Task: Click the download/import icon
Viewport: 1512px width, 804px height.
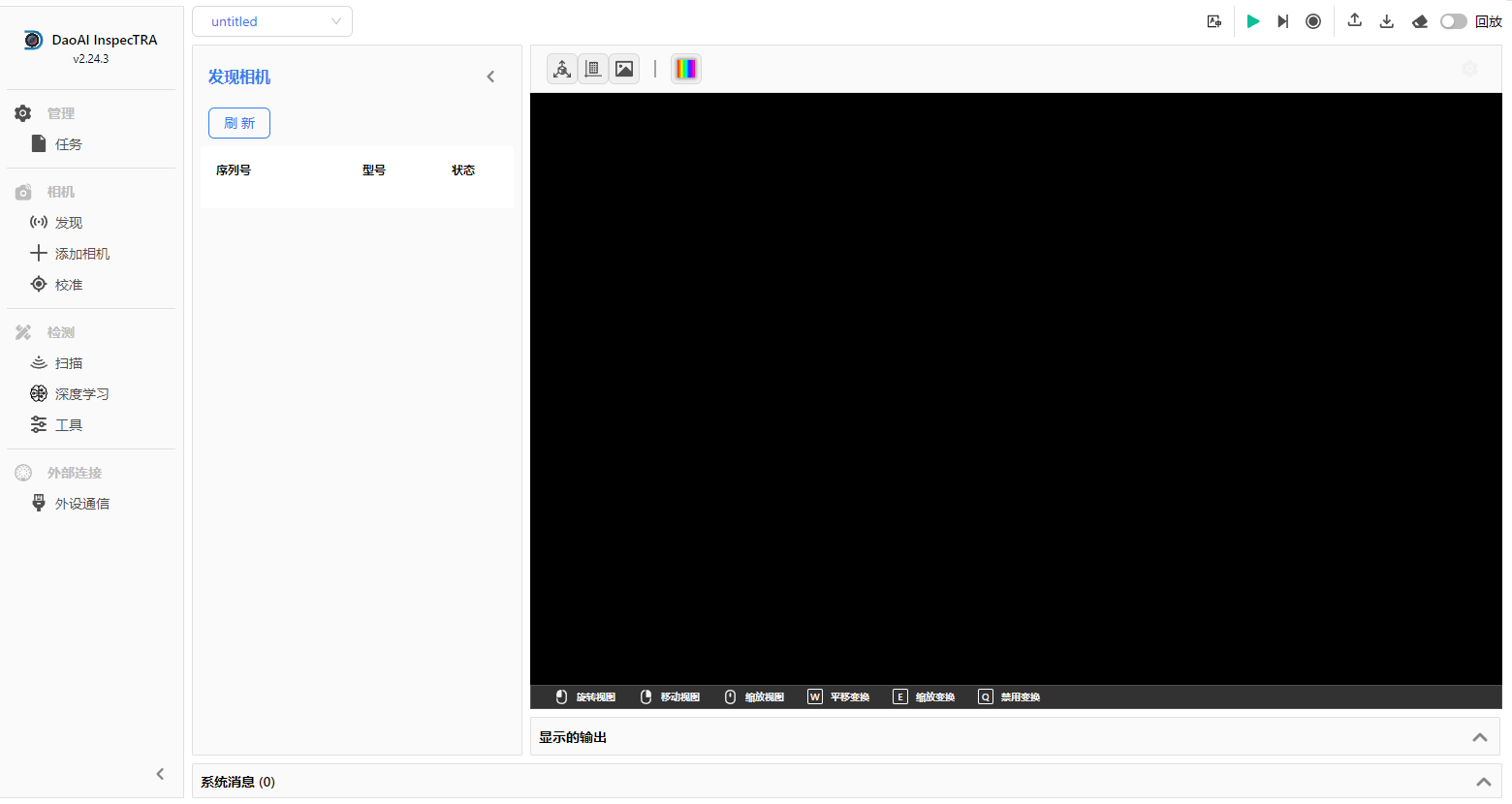Action: (1387, 21)
